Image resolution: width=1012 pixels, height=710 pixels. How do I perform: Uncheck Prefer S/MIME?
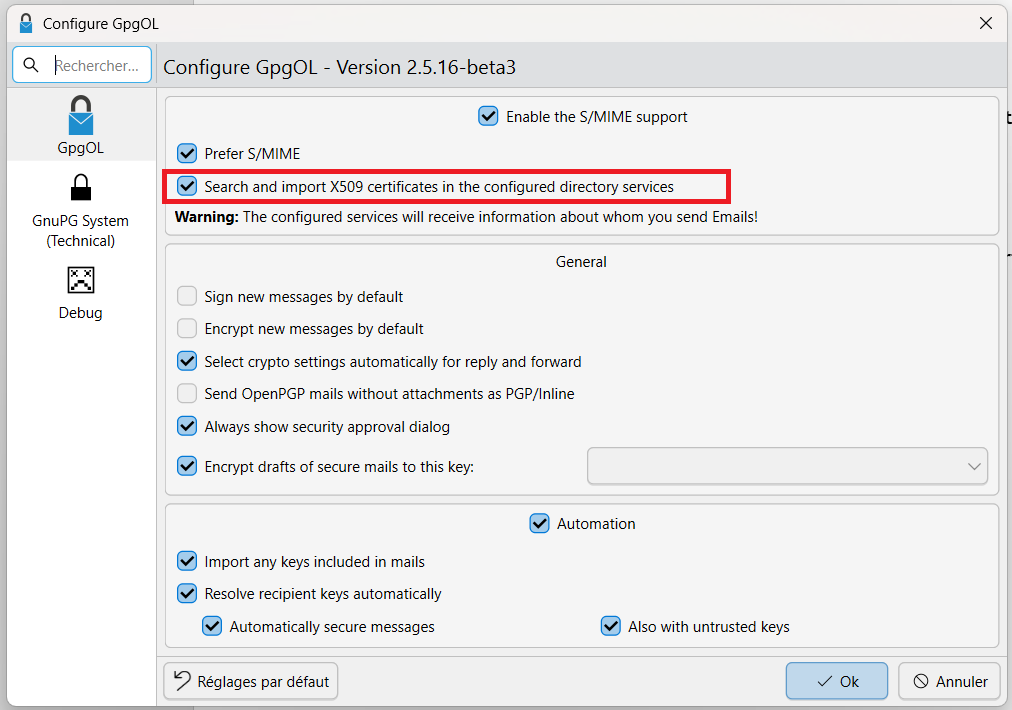(x=187, y=154)
